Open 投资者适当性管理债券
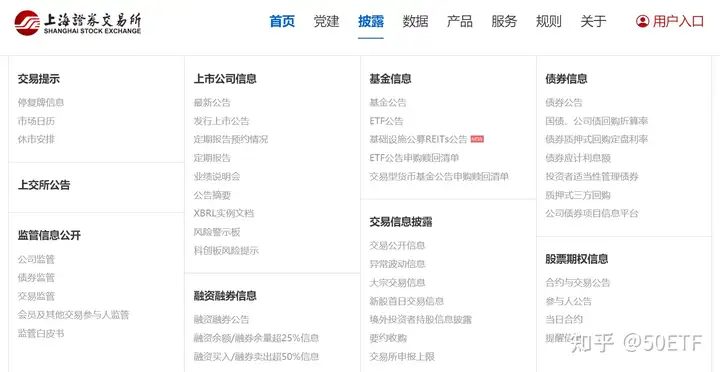Viewport: 720px width, 372px height. tap(592, 176)
